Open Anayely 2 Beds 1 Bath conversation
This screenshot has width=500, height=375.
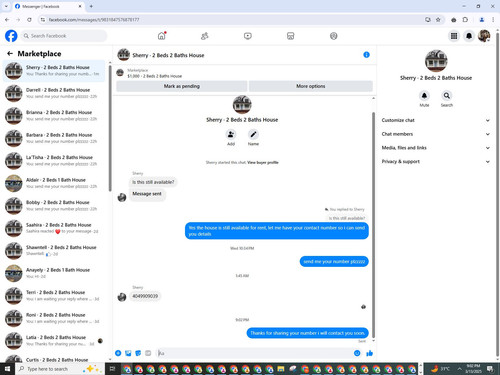coord(54,273)
